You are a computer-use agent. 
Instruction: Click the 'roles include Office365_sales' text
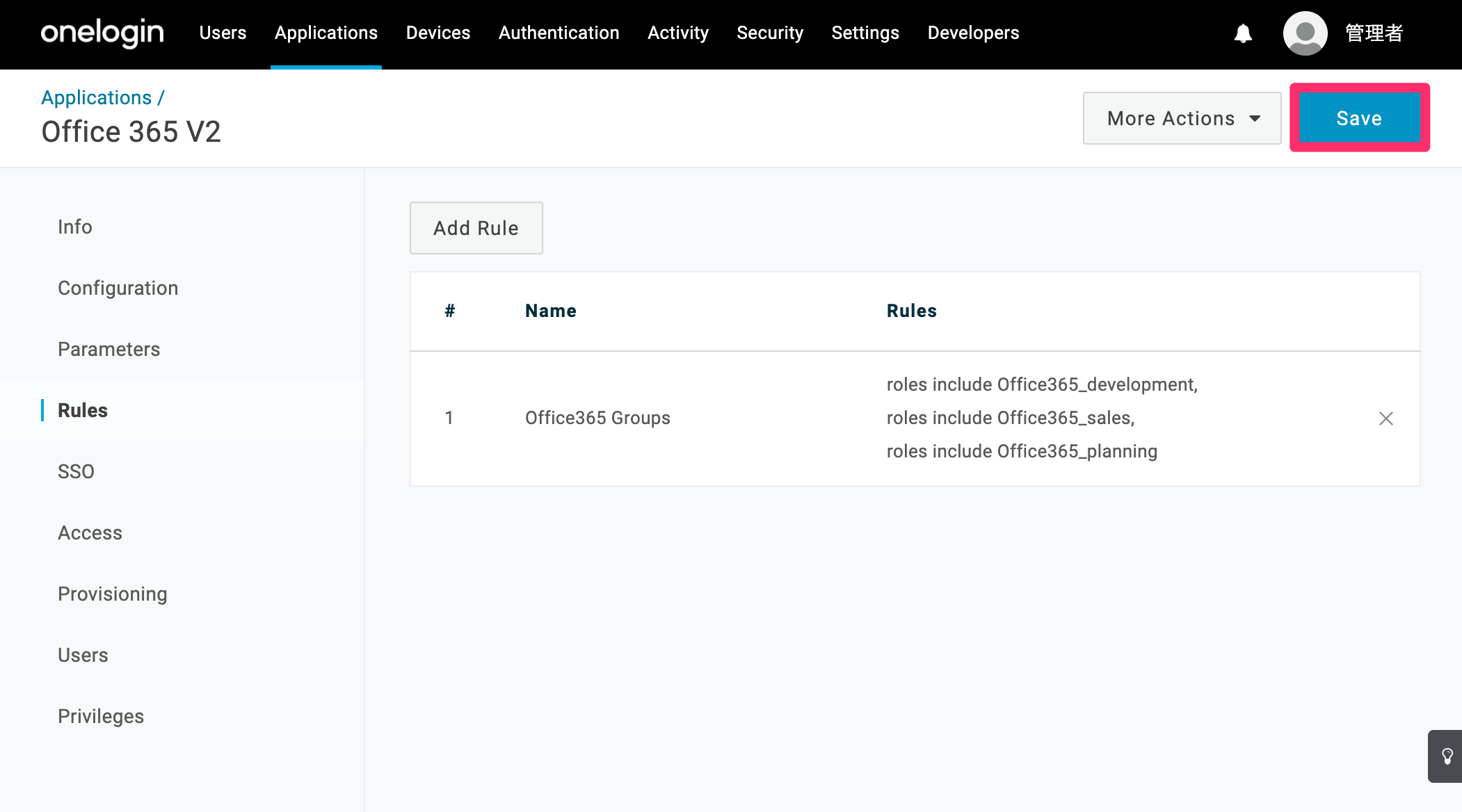pos(1009,418)
